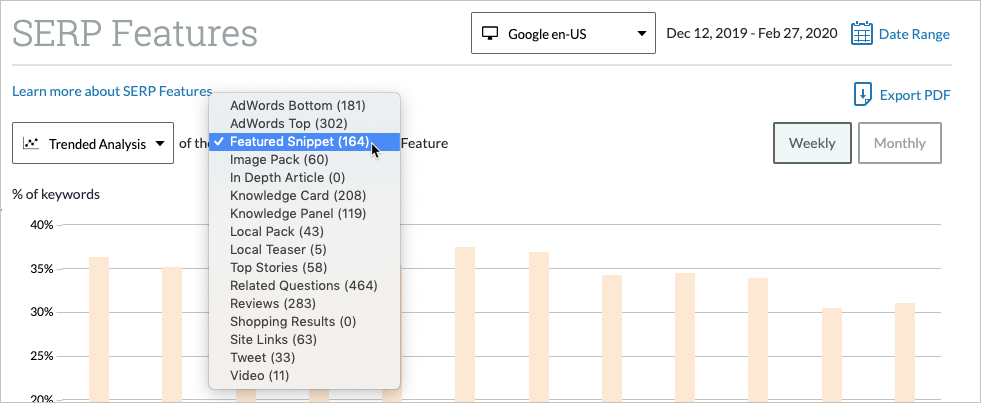Click the monitor icon in Google en-US selector
Viewport: 981px width, 403px height.
(490, 34)
